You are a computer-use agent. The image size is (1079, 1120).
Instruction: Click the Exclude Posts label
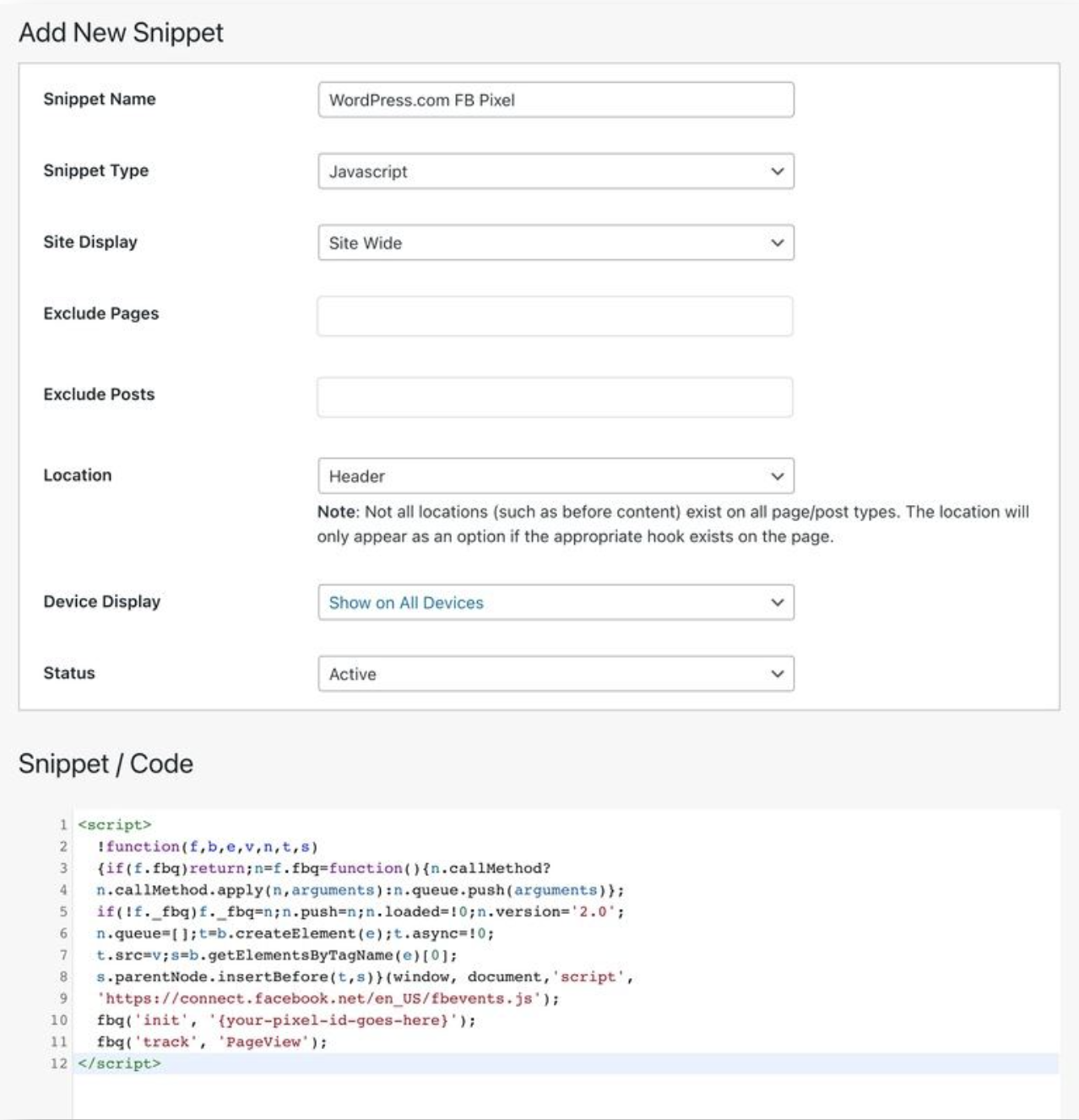pos(99,394)
